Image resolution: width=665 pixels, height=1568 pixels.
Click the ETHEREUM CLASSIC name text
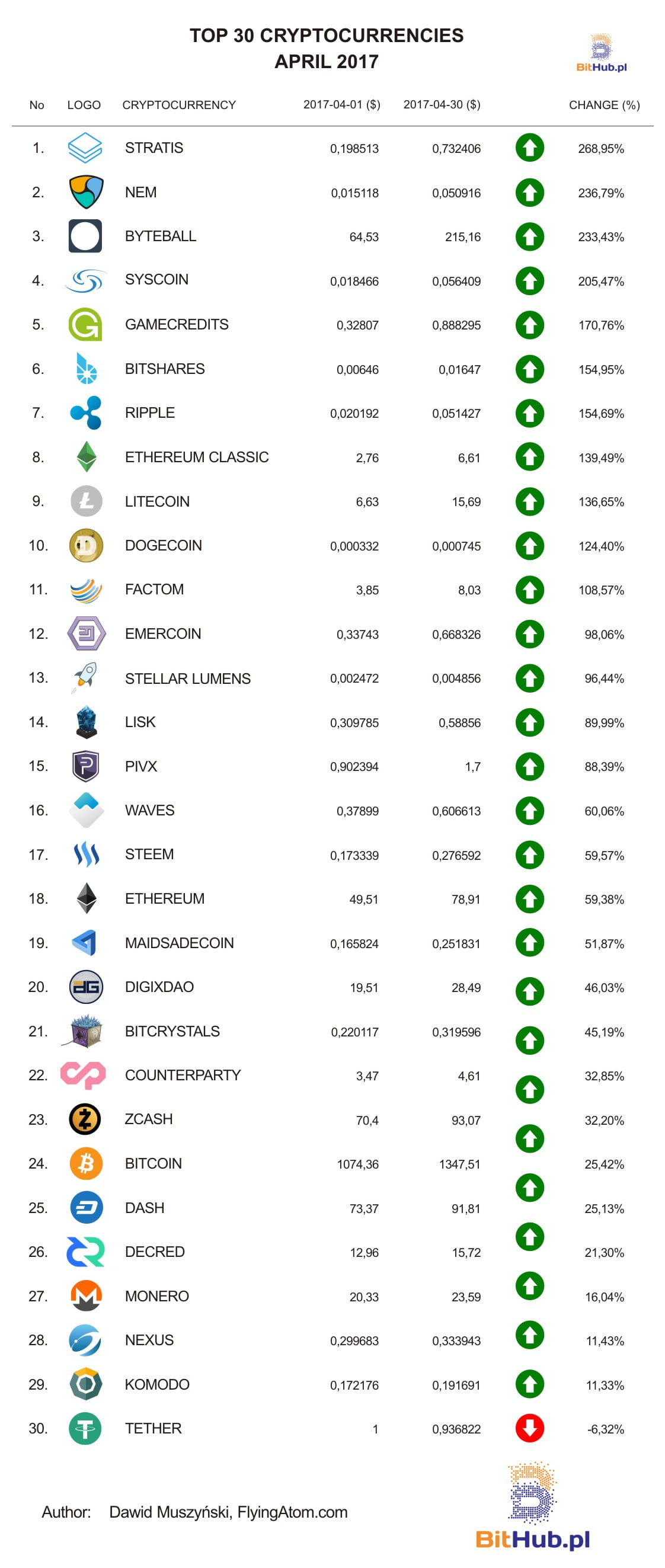pyautogui.click(x=197, y=457)
